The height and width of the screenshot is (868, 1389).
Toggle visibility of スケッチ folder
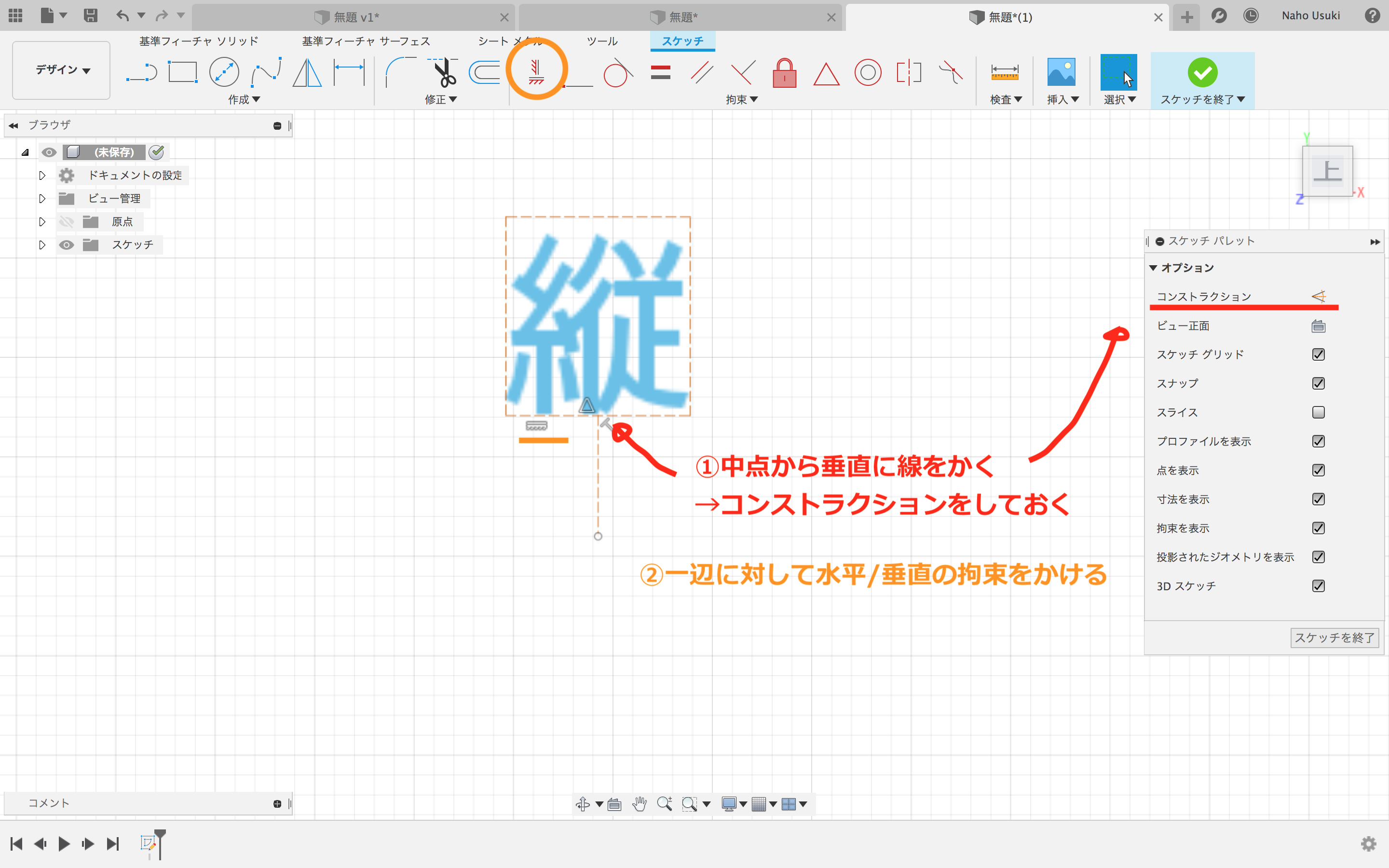pyautogui.click(x=67, y=245)
